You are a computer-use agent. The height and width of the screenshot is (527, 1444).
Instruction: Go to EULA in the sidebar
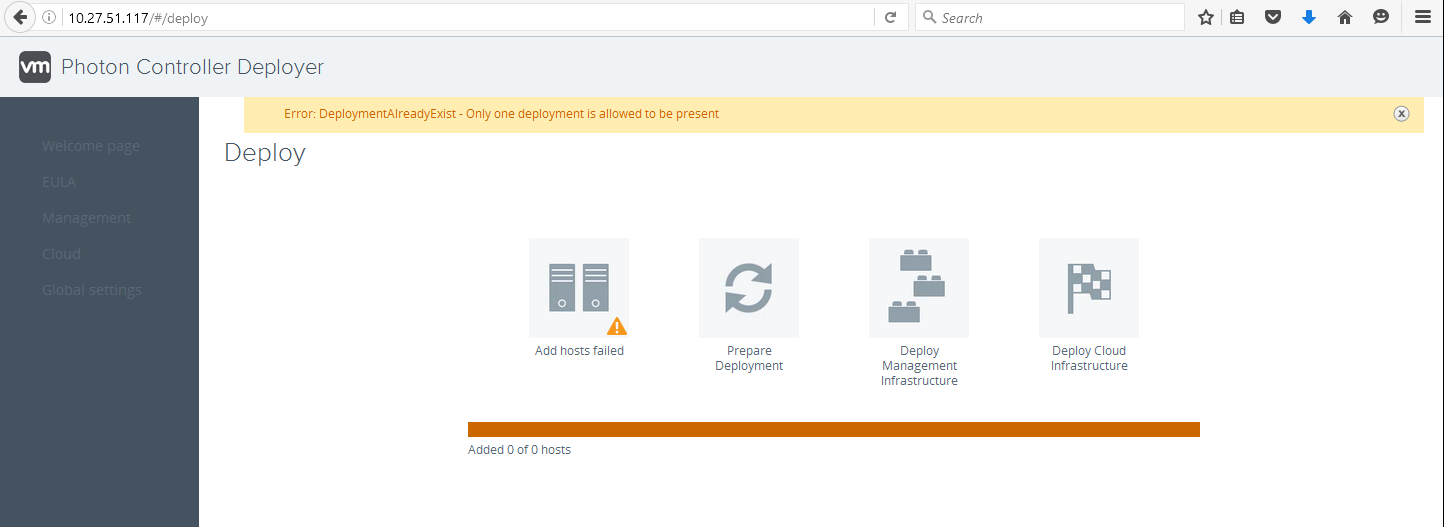point(59,182)
